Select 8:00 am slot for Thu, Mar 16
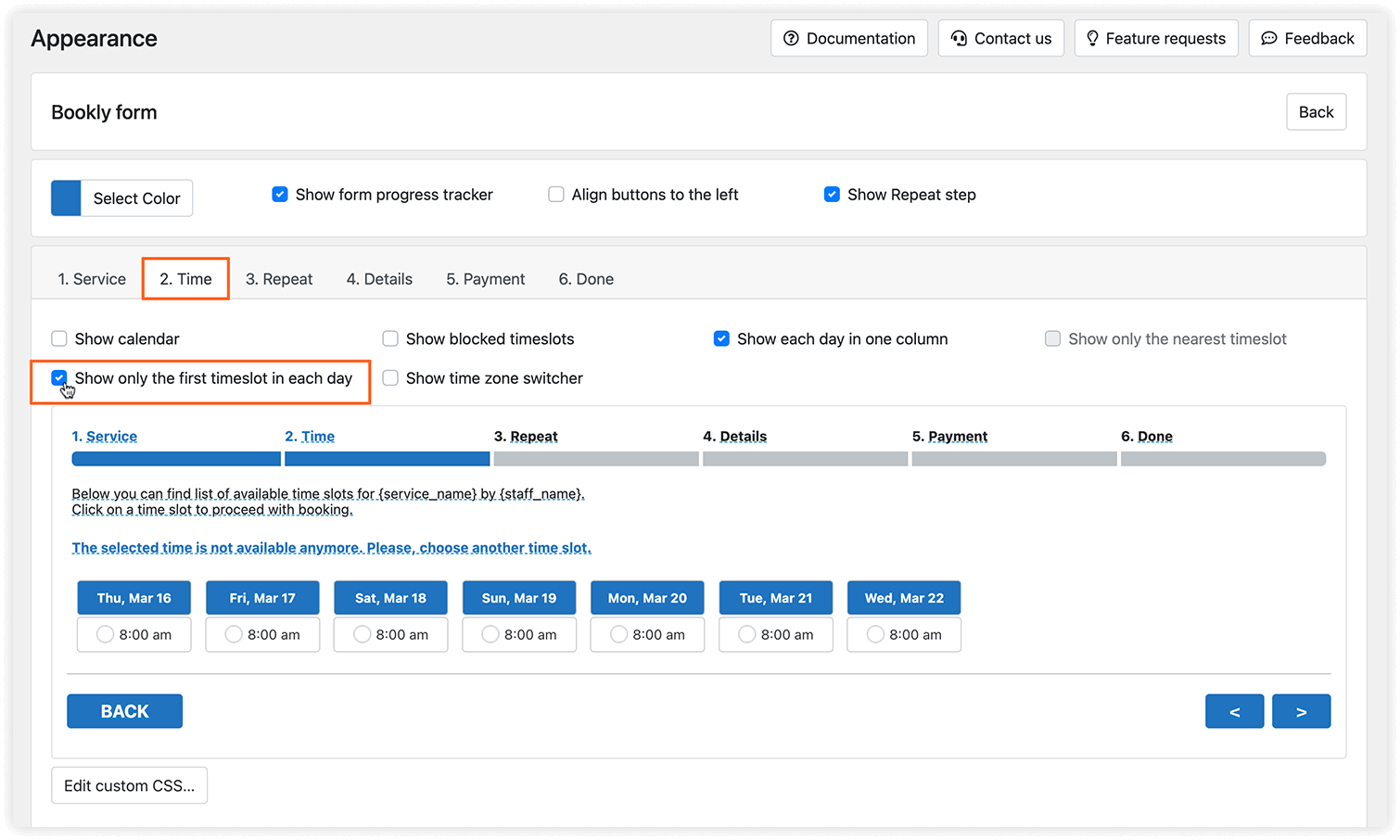 (134, 634)
